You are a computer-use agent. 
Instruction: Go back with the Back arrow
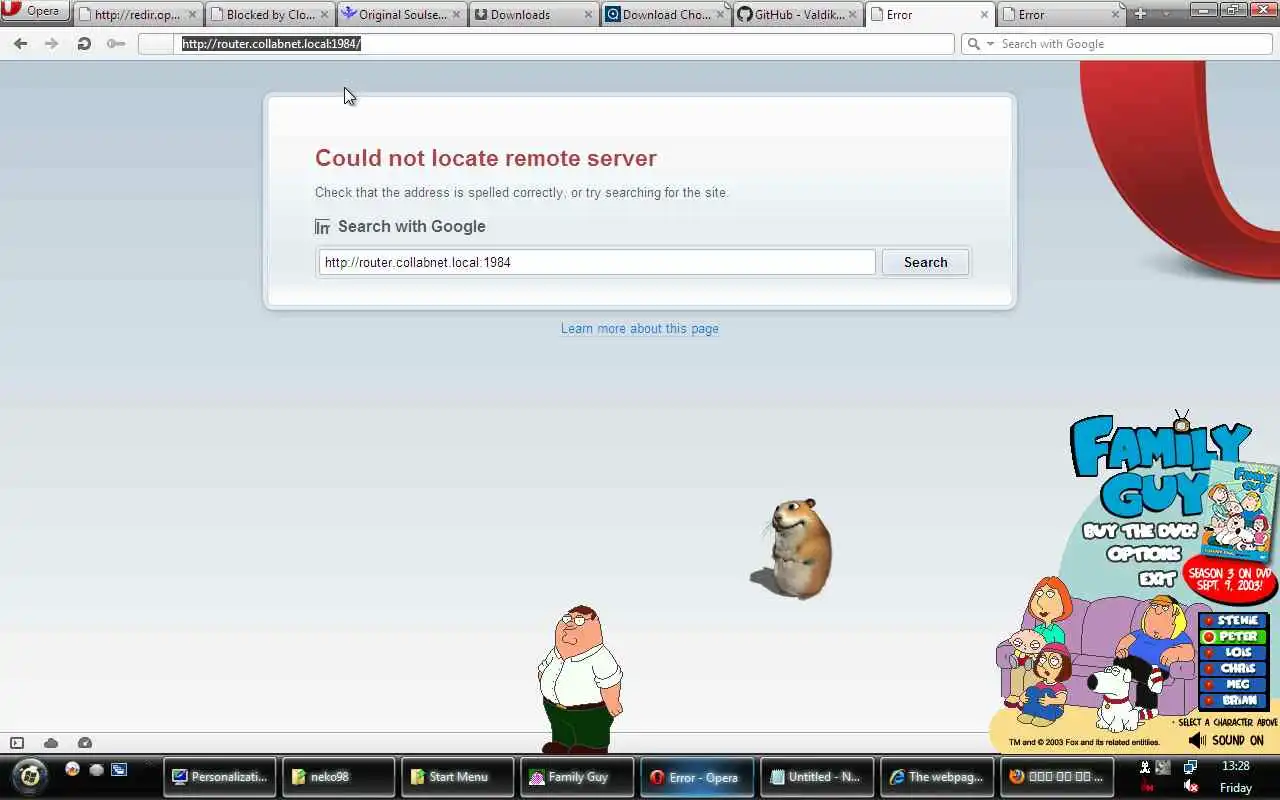[x=21, y=44]
